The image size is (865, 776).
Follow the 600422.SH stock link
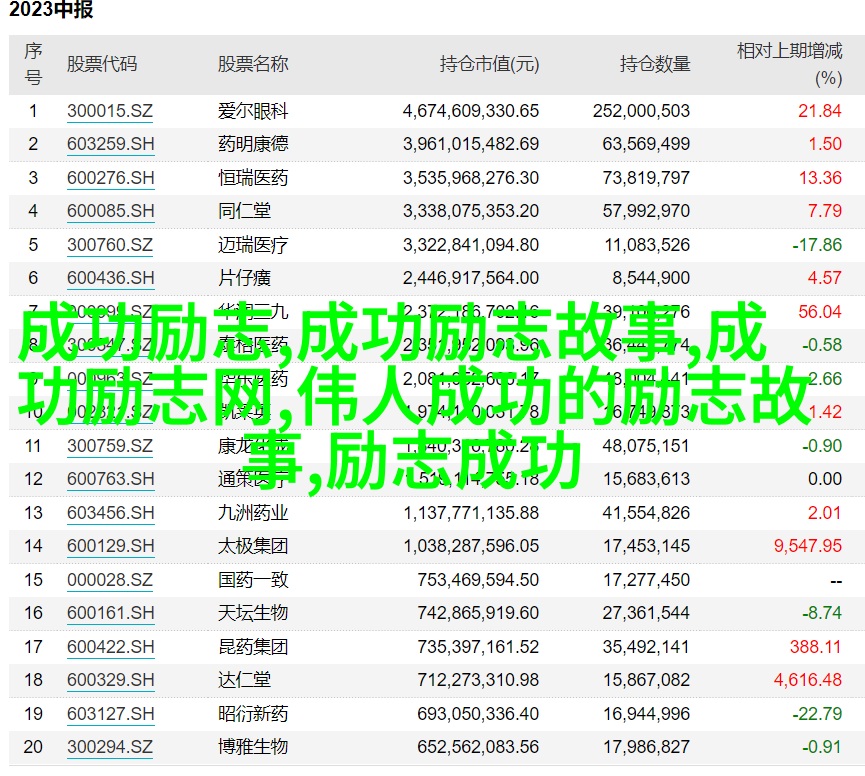[110, 647]
